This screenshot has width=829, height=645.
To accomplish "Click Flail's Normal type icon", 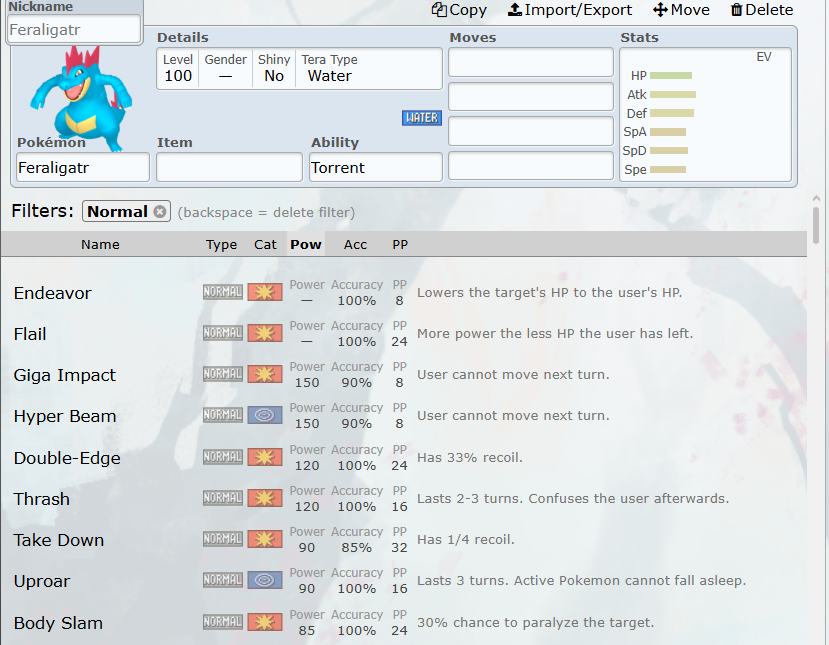I will point(223,333).
